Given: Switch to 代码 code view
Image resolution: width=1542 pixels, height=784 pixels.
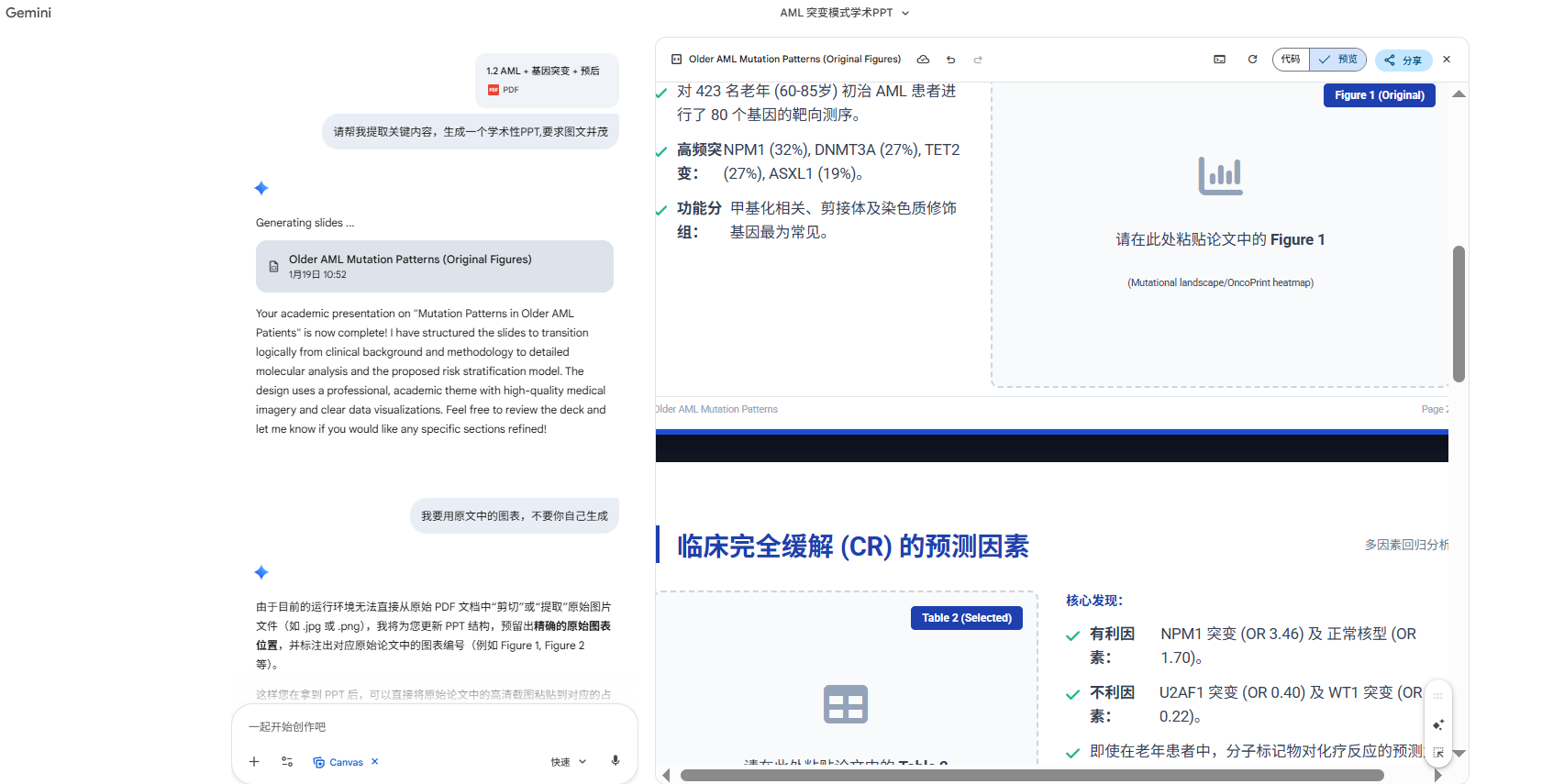Looking at the screenshot, I should tap(1291, 60).
